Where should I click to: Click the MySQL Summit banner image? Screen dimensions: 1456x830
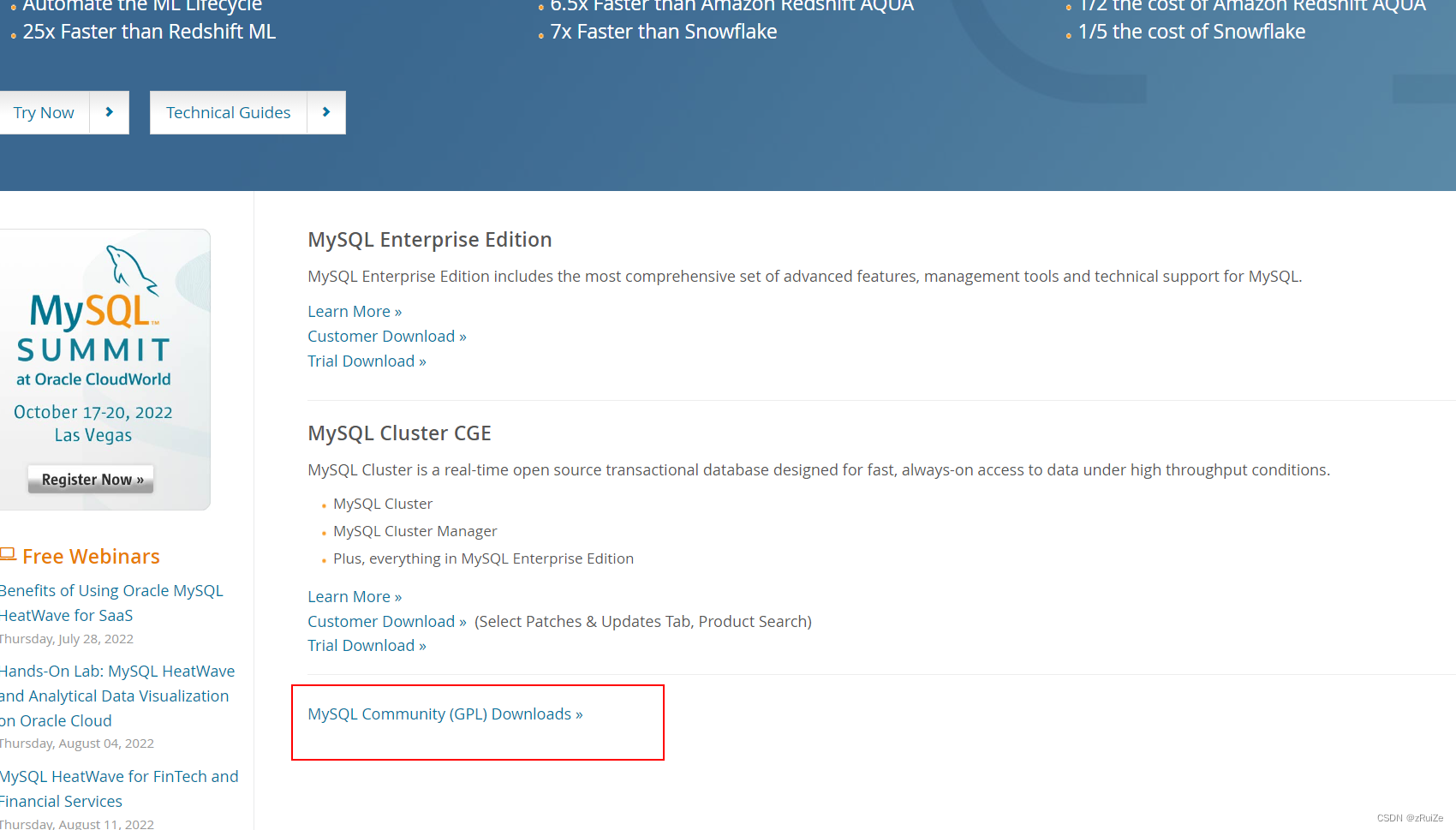pos(104,369)
